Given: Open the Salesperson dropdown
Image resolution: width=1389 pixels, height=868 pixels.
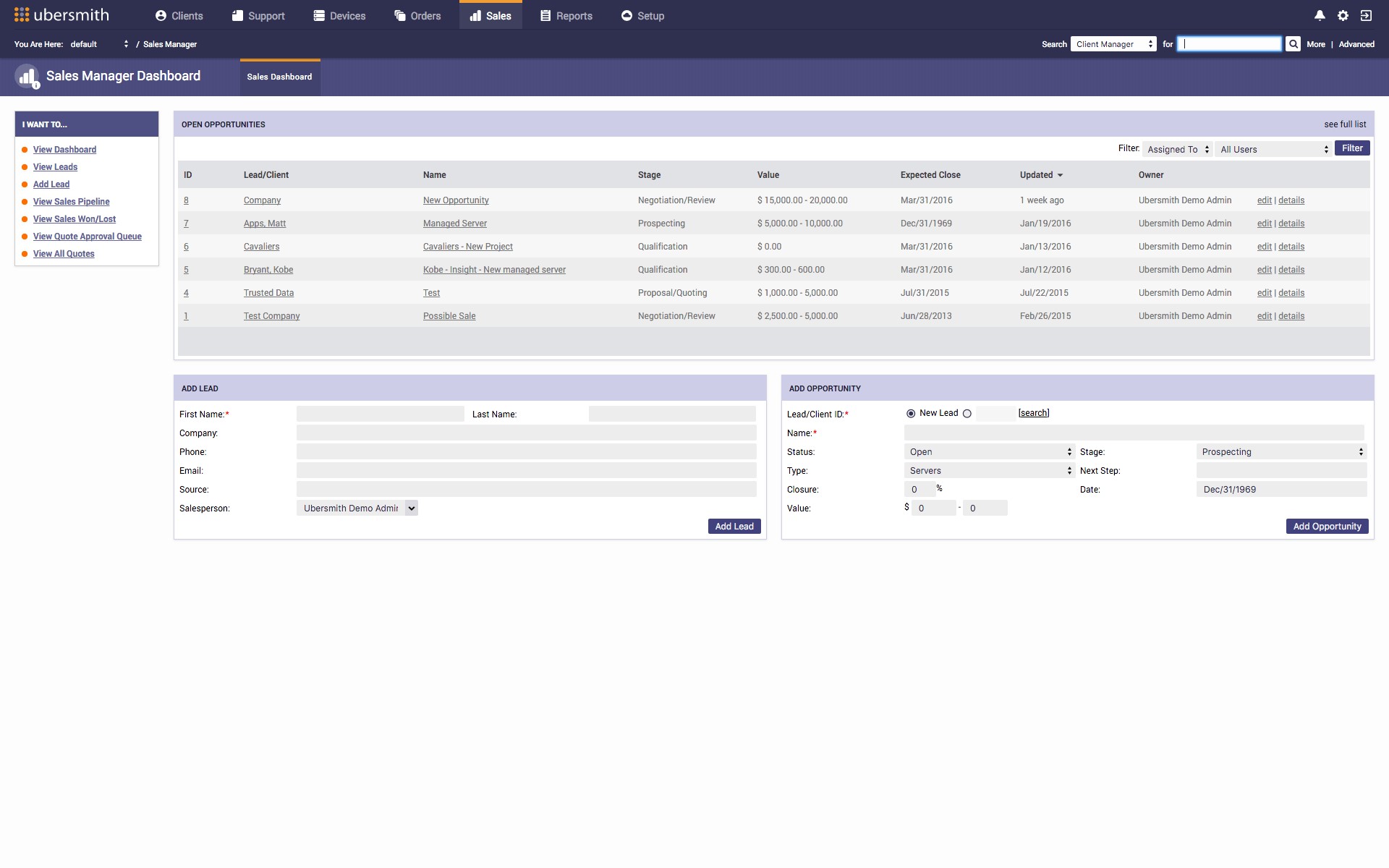Looking at the screenshot, I should 357,509.
